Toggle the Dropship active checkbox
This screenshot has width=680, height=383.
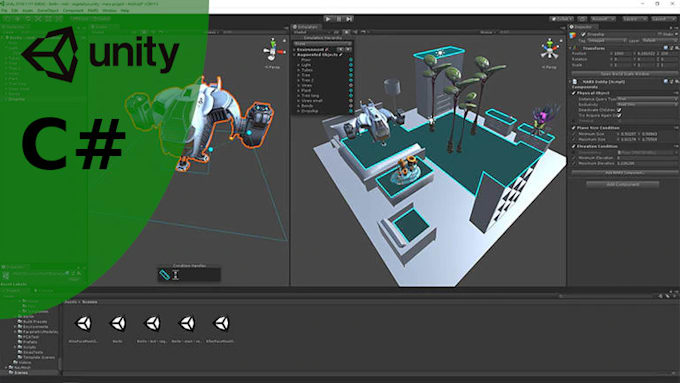583,34
